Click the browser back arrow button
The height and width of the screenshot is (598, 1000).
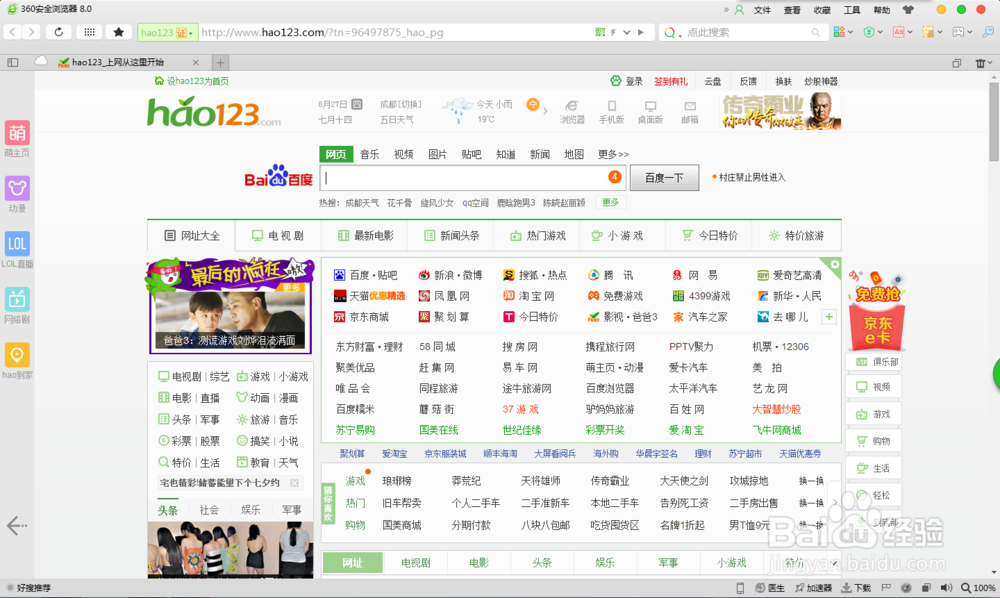(x=13, y=32)
